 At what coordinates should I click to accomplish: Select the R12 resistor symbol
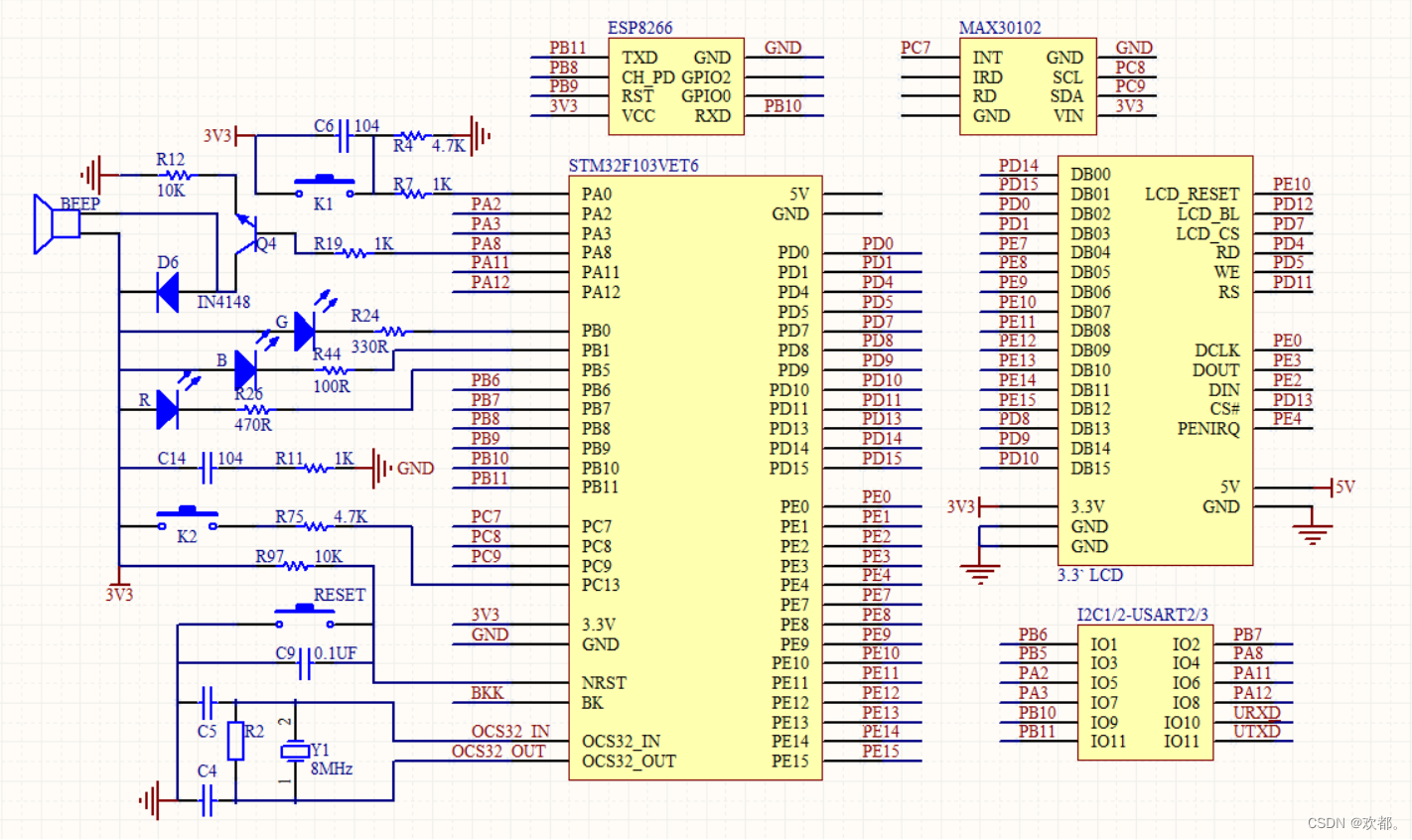177,175
